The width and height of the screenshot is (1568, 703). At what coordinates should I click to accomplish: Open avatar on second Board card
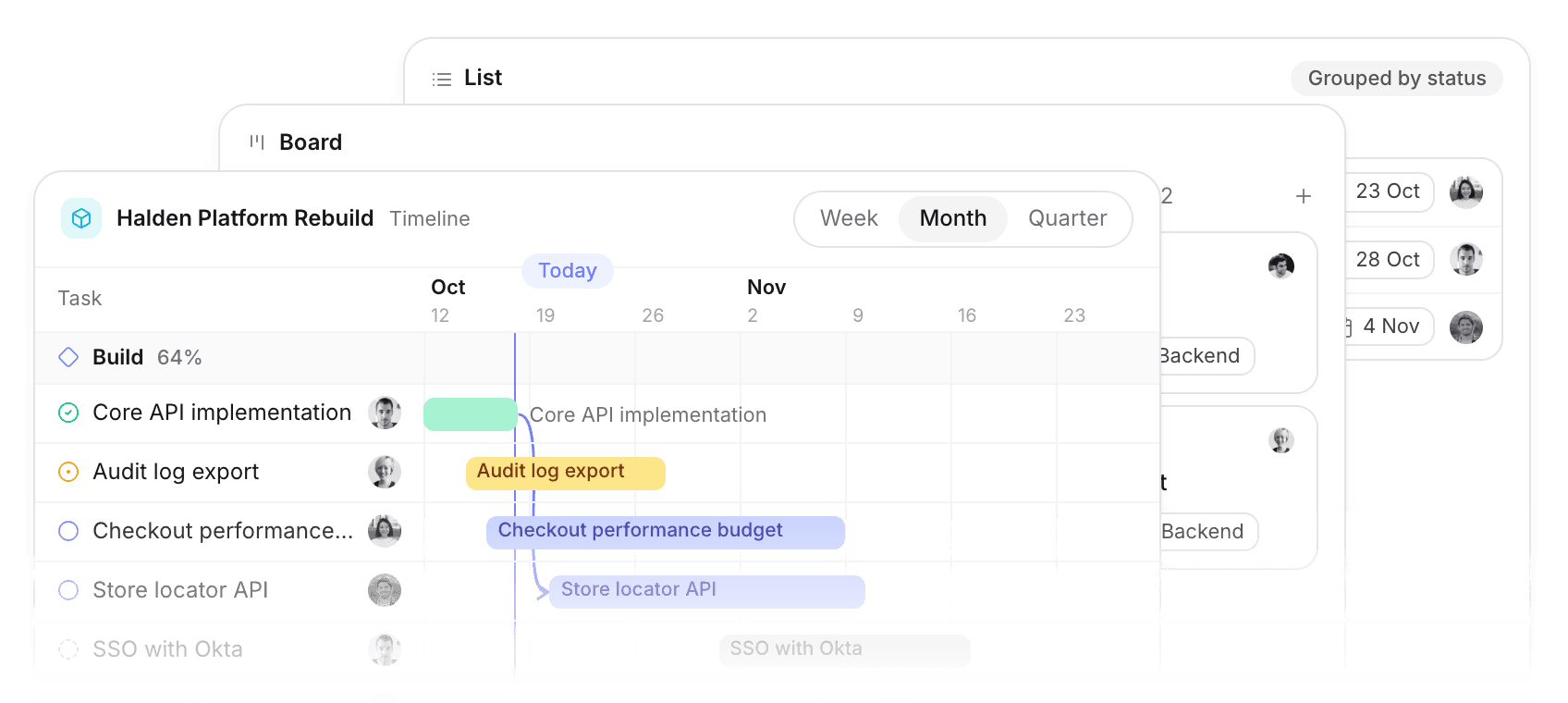pos(1281,440)
